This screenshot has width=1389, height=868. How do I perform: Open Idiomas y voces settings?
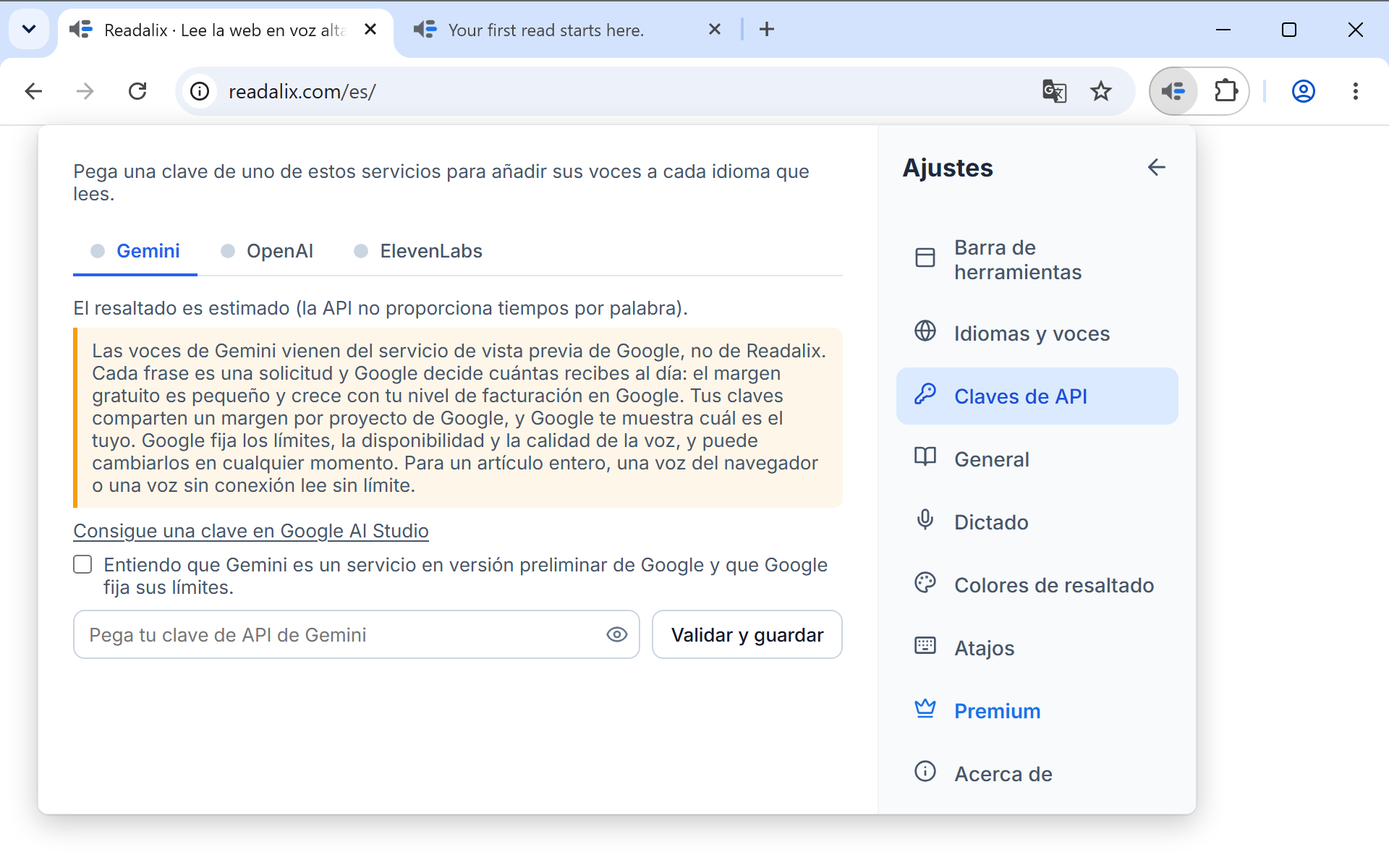pos(1037,333)
